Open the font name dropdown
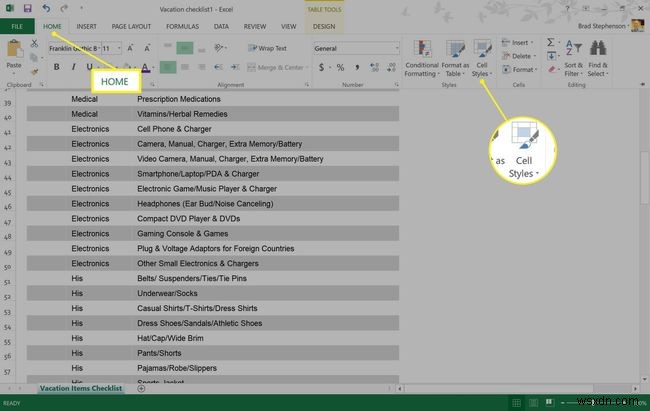The image size is (650, 411). (x=99, y=49)
